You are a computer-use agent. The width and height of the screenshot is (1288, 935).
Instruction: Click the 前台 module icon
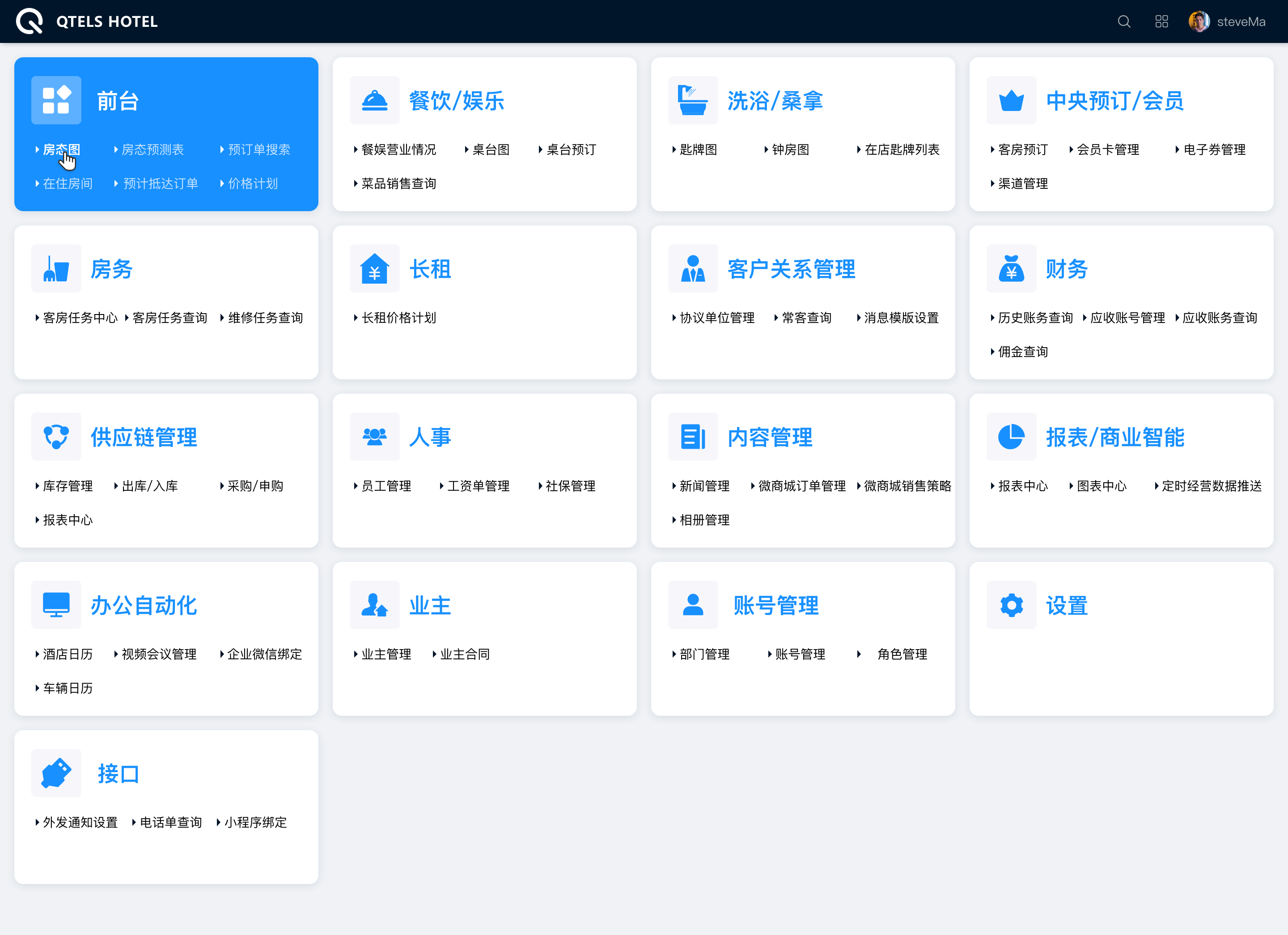point(56,100)
